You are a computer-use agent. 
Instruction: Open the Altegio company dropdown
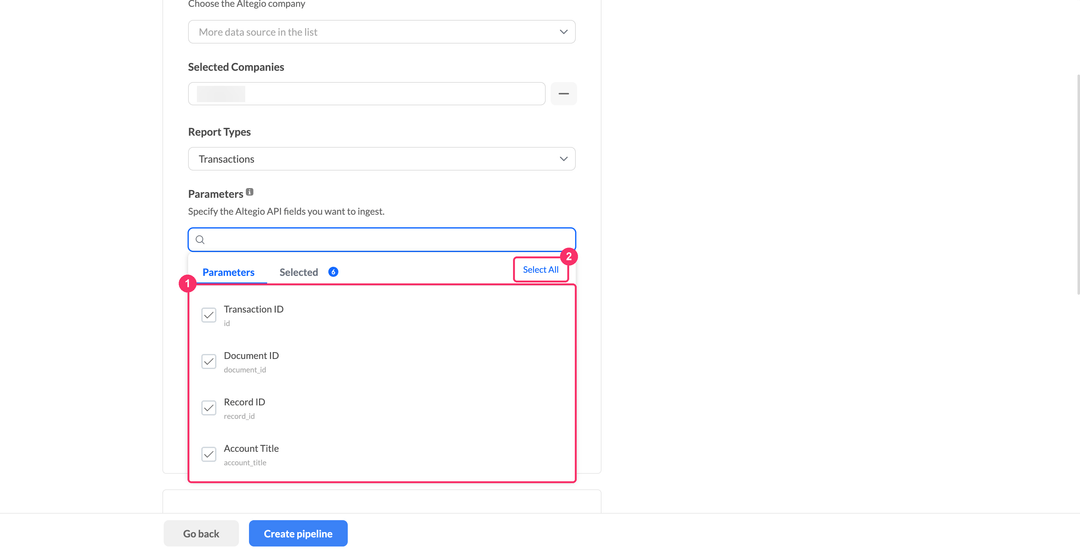pos(382,32)
